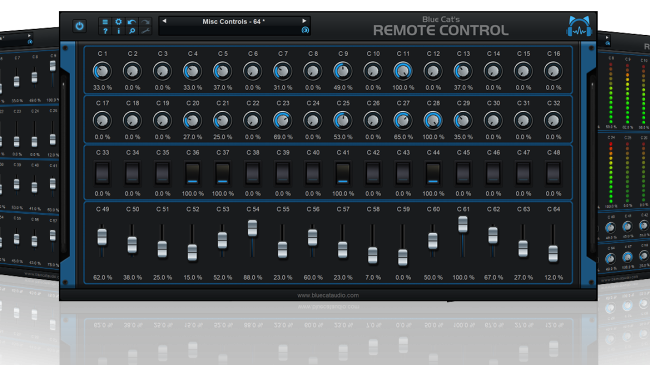Image resolution: width=650 pixels, height=365 pixels.
Task: Open the main menu icon
Action: pyautogui.click(x=105, y=22)
